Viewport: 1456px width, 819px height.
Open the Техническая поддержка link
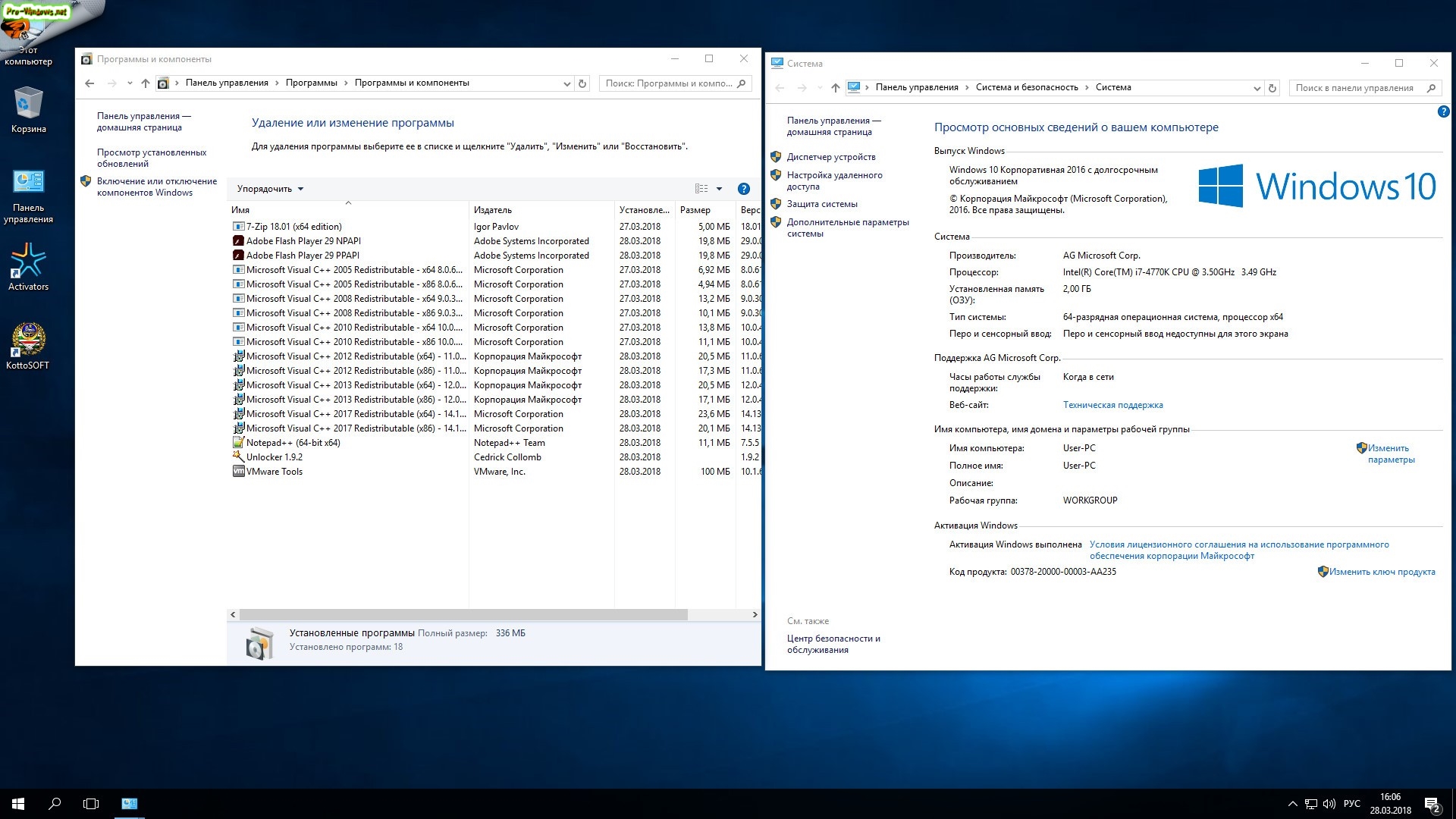point(1112,405)
